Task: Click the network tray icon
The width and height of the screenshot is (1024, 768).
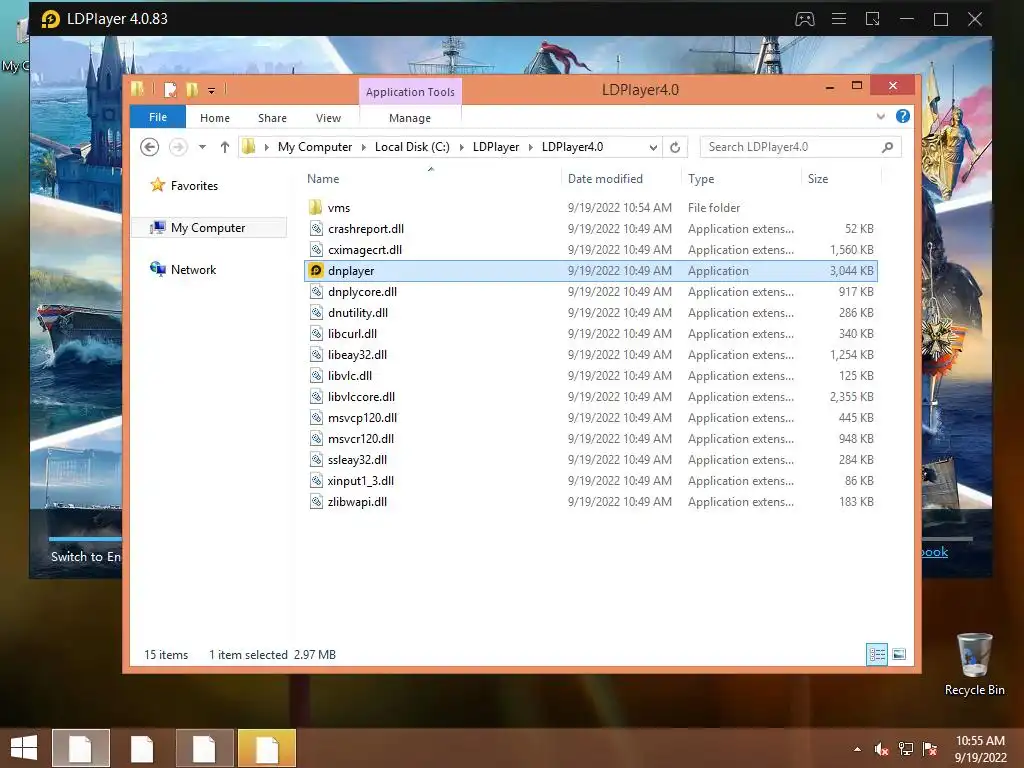Action: pos(906,749)
